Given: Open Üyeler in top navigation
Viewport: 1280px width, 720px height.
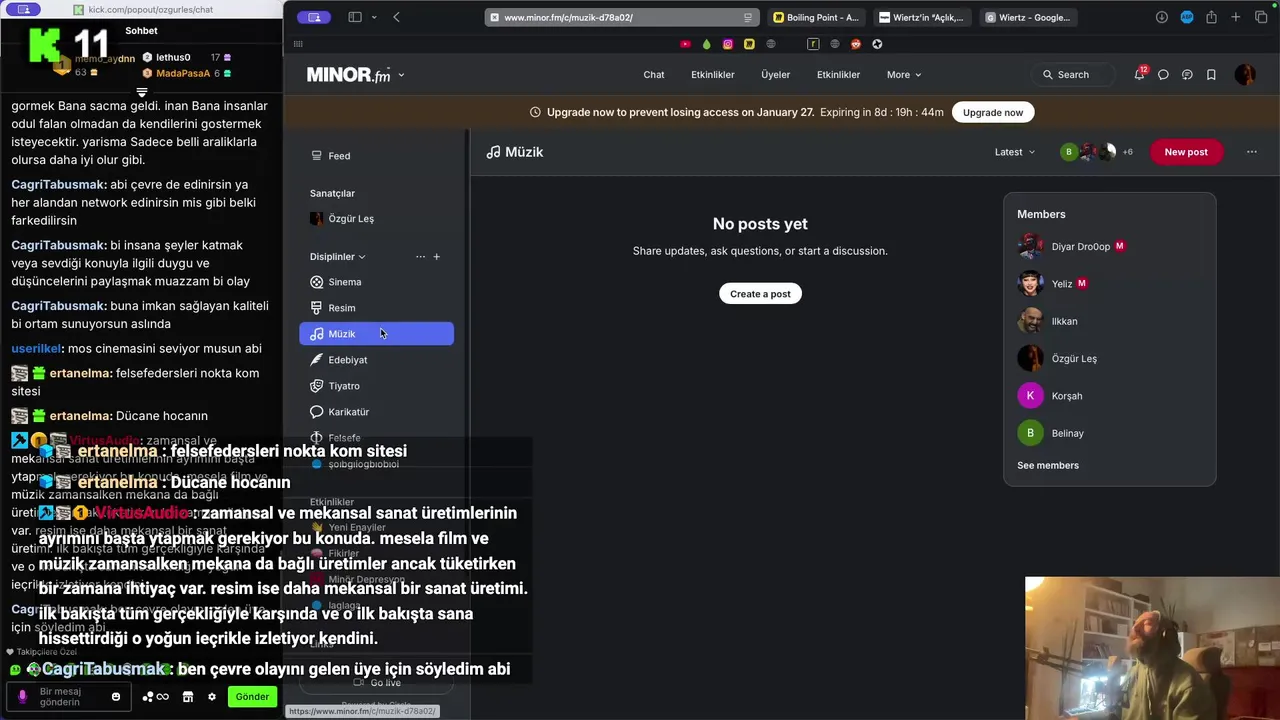Looking at the screenshot, I should tap(775, 75).
